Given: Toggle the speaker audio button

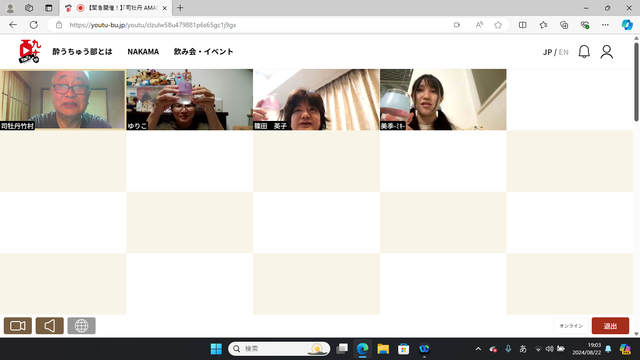Looking at the screenshot, I should (x=49, y=326).
